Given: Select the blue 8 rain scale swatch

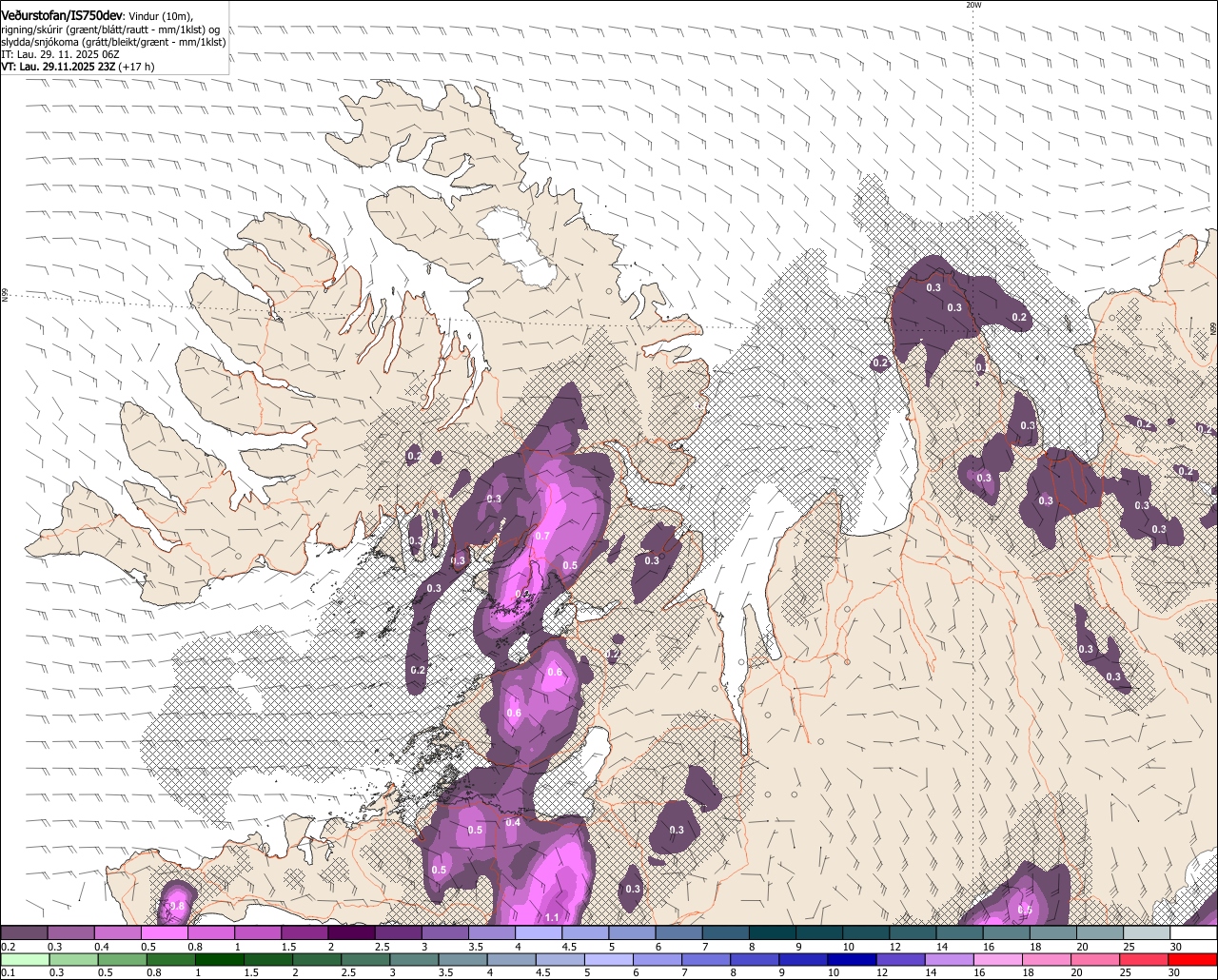Looking at the screenshot, I should 756,959.
